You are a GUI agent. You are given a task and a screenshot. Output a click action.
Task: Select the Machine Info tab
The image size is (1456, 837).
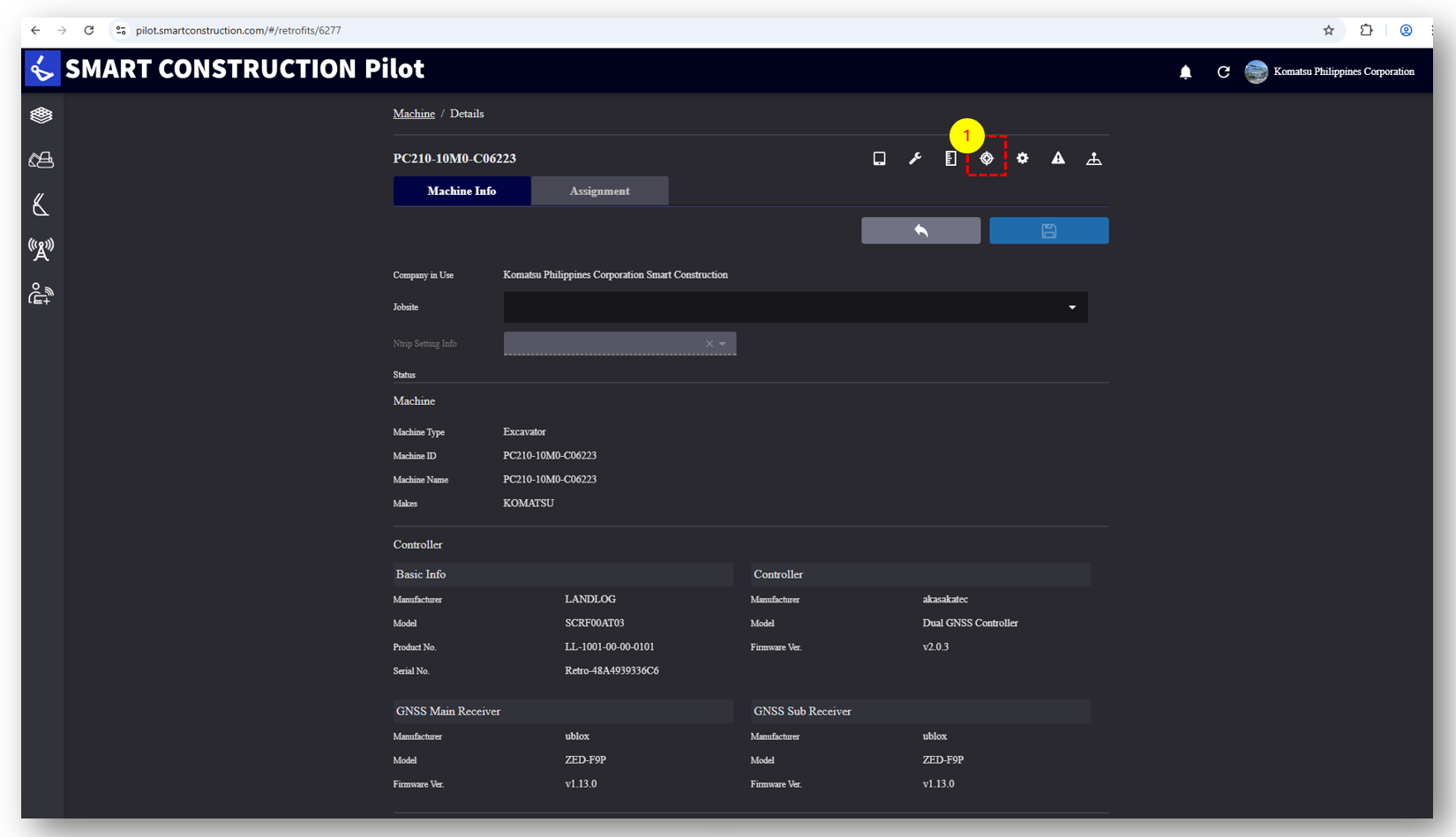click(462, 191)
